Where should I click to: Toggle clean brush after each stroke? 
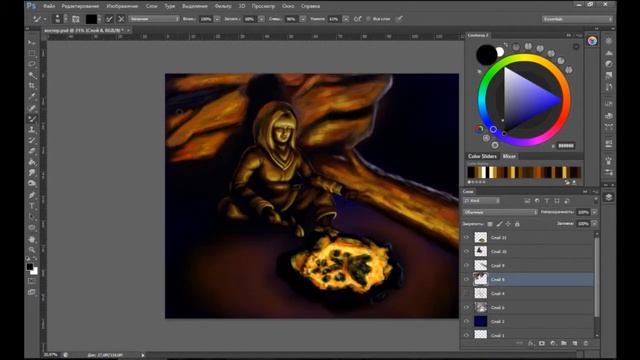(x=121, y=19)
